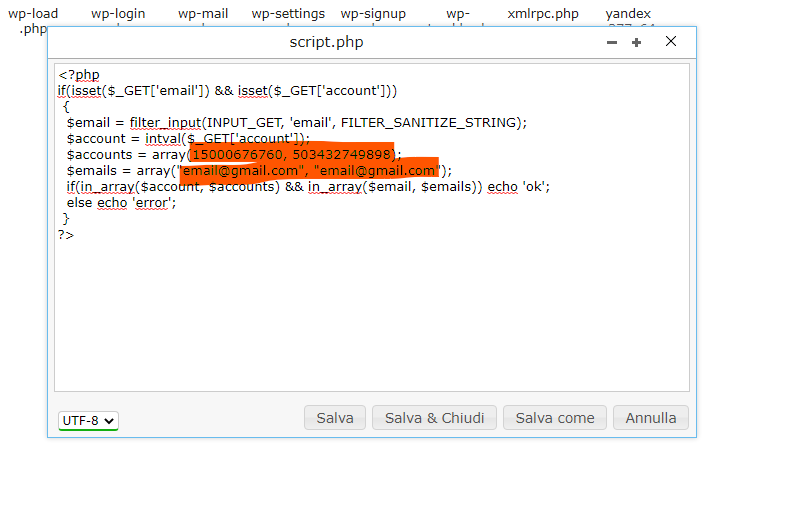Image resolution: width=787 pixels, height=517 pixels.
Task: Click the Salva button
Action: click(335, 418)
